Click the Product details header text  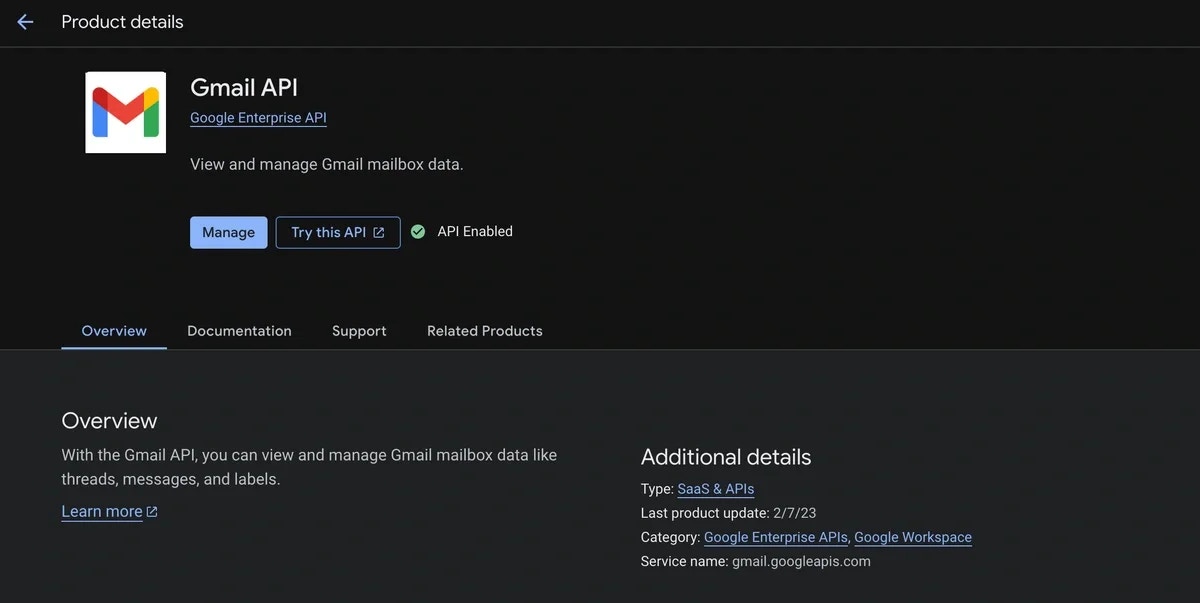[x=122, y=22]
